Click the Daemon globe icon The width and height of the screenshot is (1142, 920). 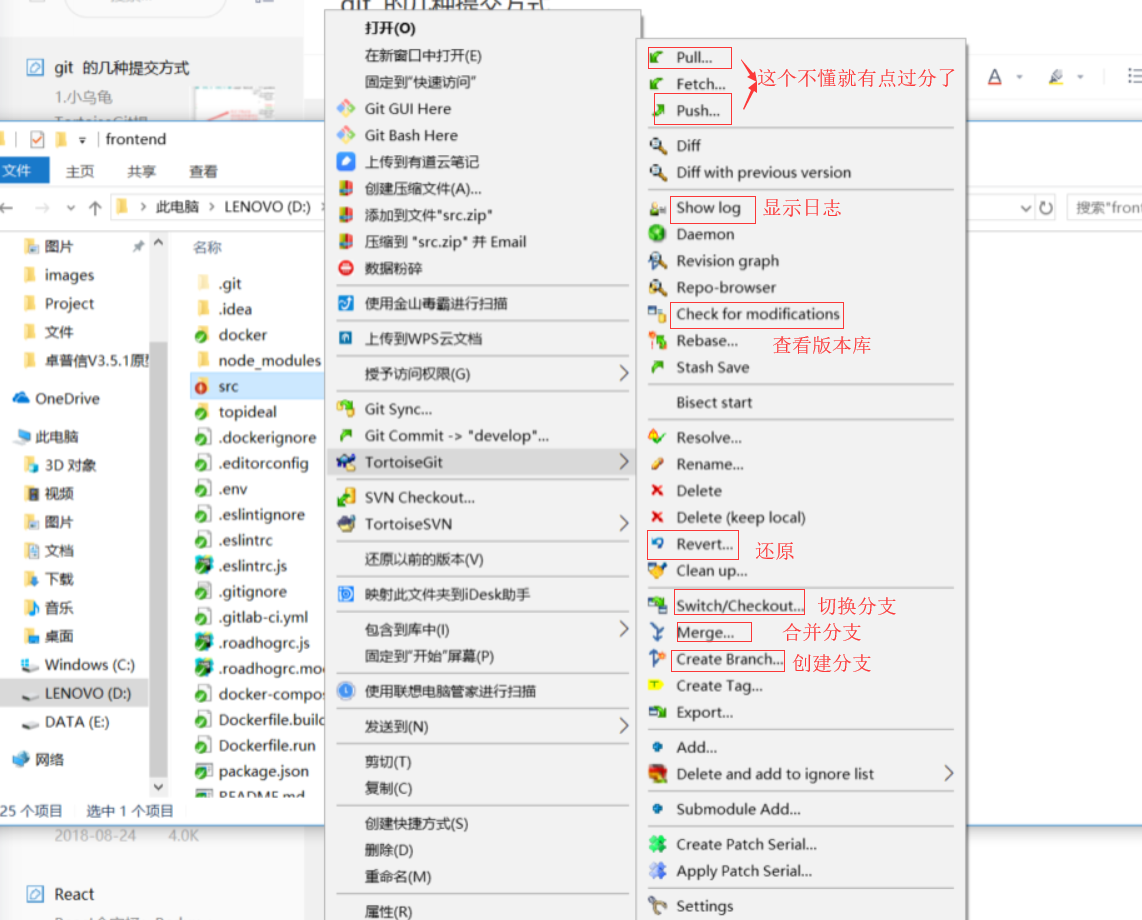(x=657, y=234)
